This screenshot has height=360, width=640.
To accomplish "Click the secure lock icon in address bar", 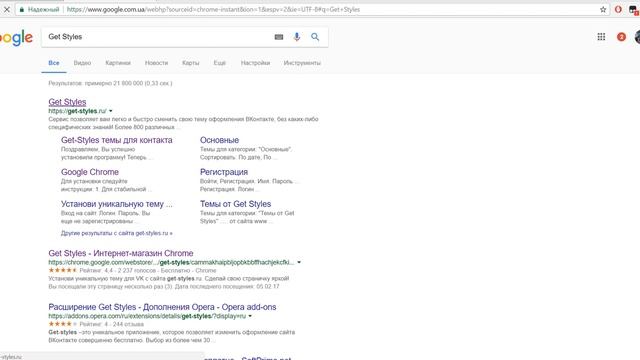I will [22, 9].
